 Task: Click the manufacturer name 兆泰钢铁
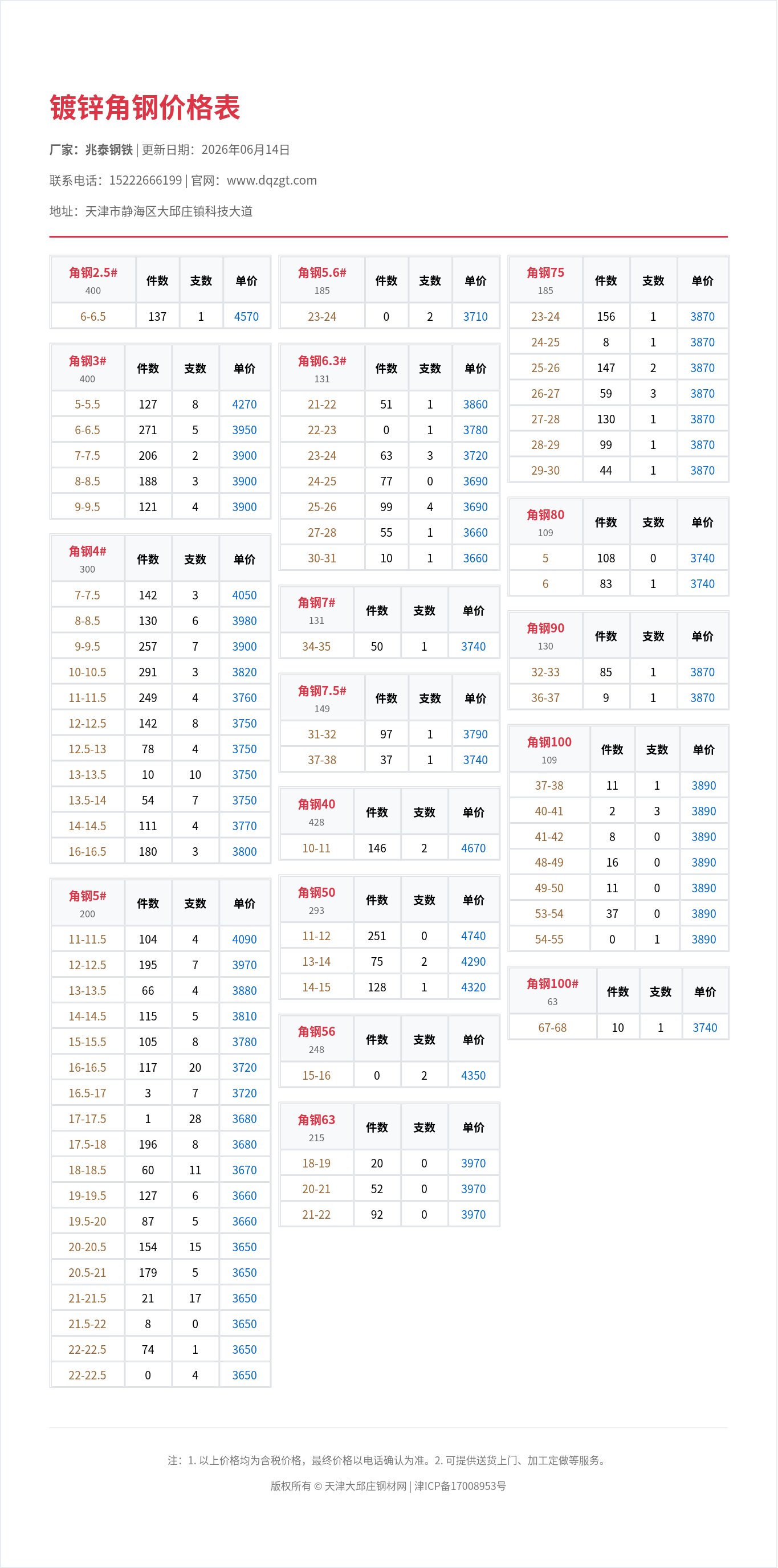(109, 150)
